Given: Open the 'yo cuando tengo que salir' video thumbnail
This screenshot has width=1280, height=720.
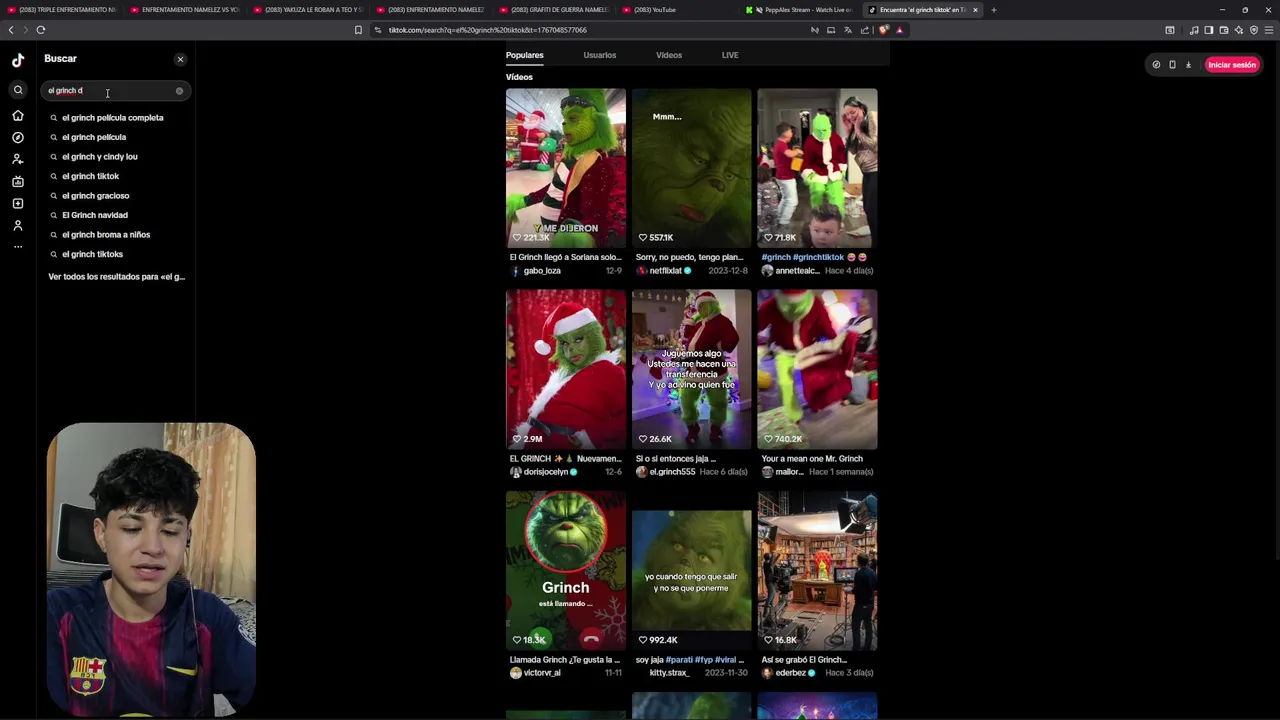Looking at the screenshot, I should 691,571.
